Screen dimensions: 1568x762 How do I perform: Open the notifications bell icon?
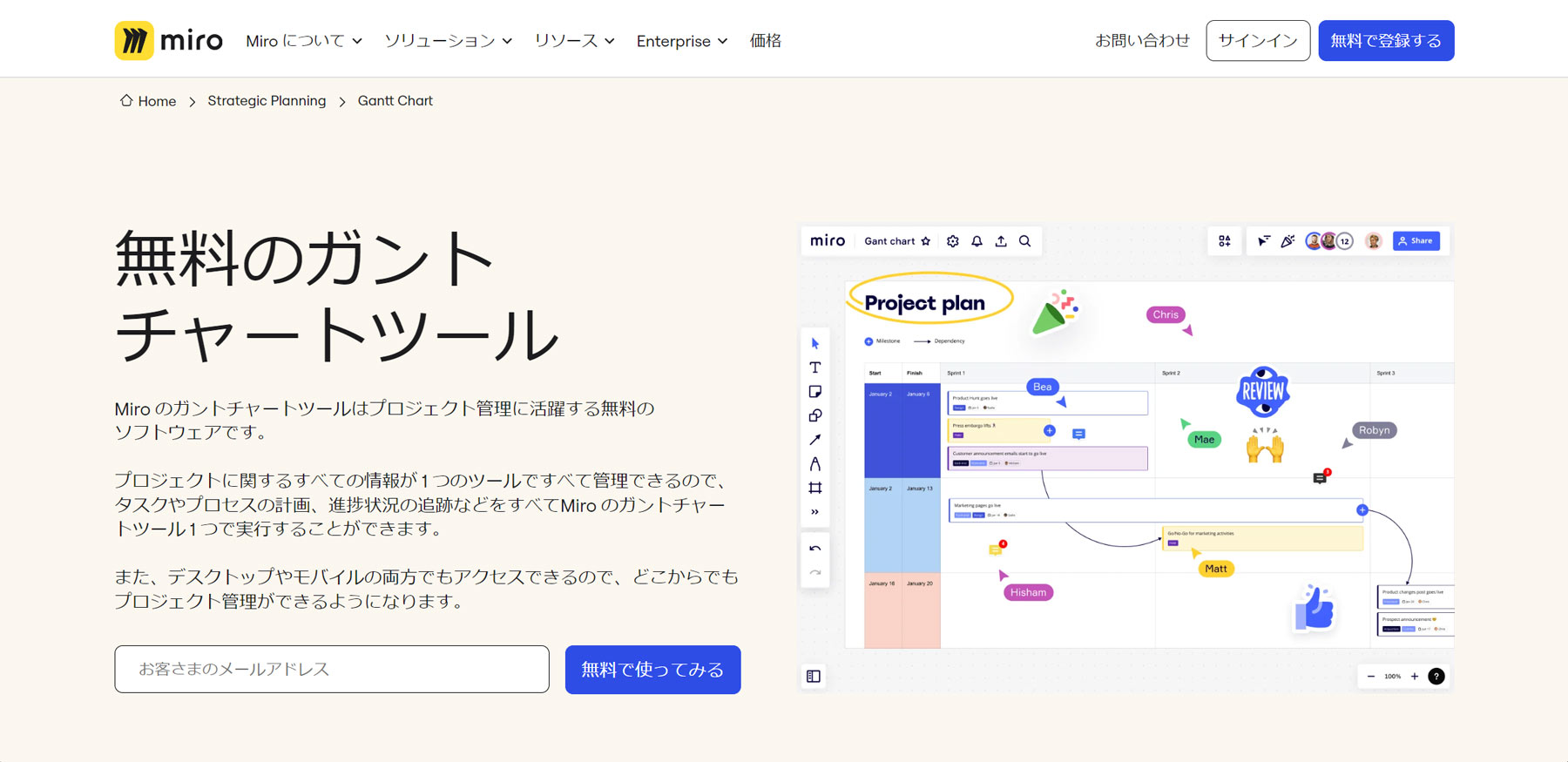tap(977, 241)
